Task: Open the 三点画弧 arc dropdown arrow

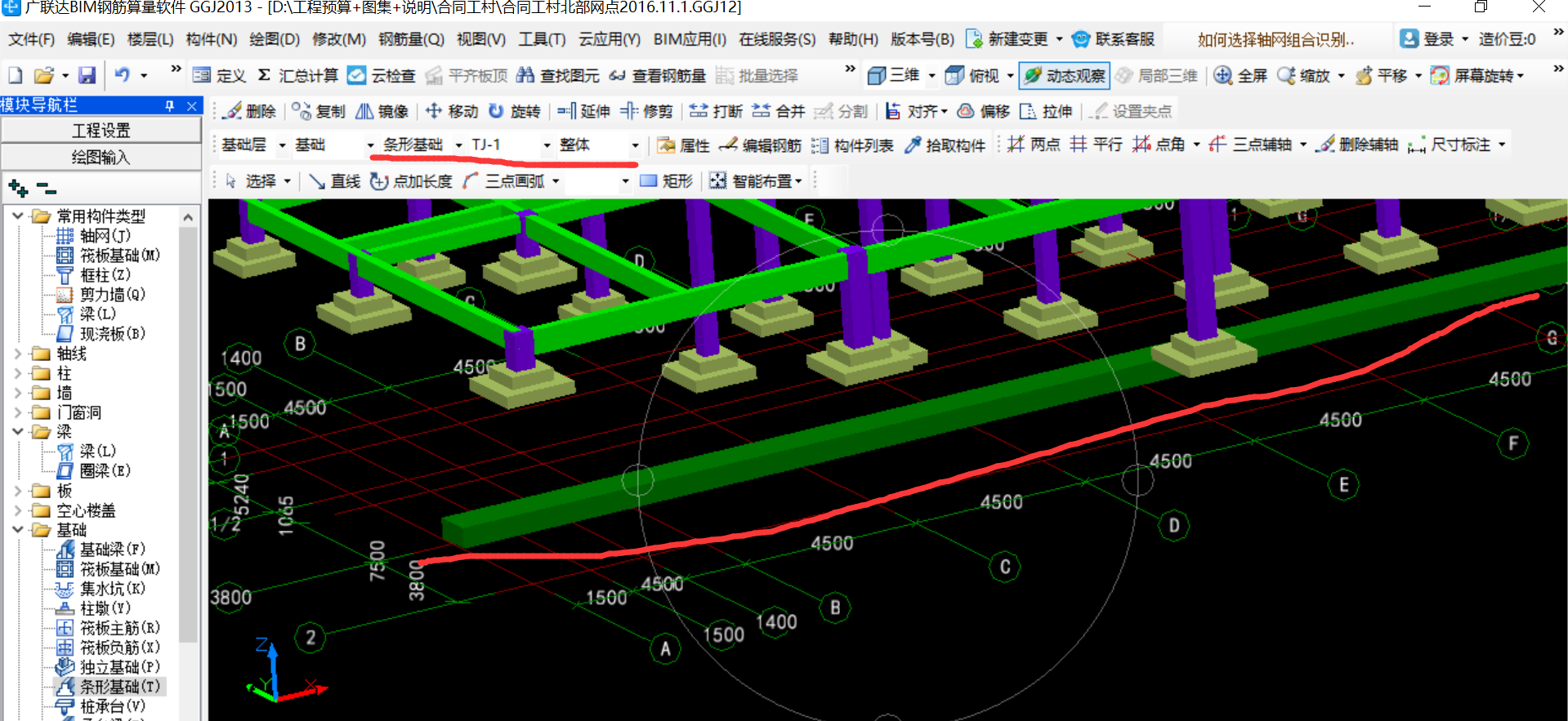Action: click(x=556, y=181)
